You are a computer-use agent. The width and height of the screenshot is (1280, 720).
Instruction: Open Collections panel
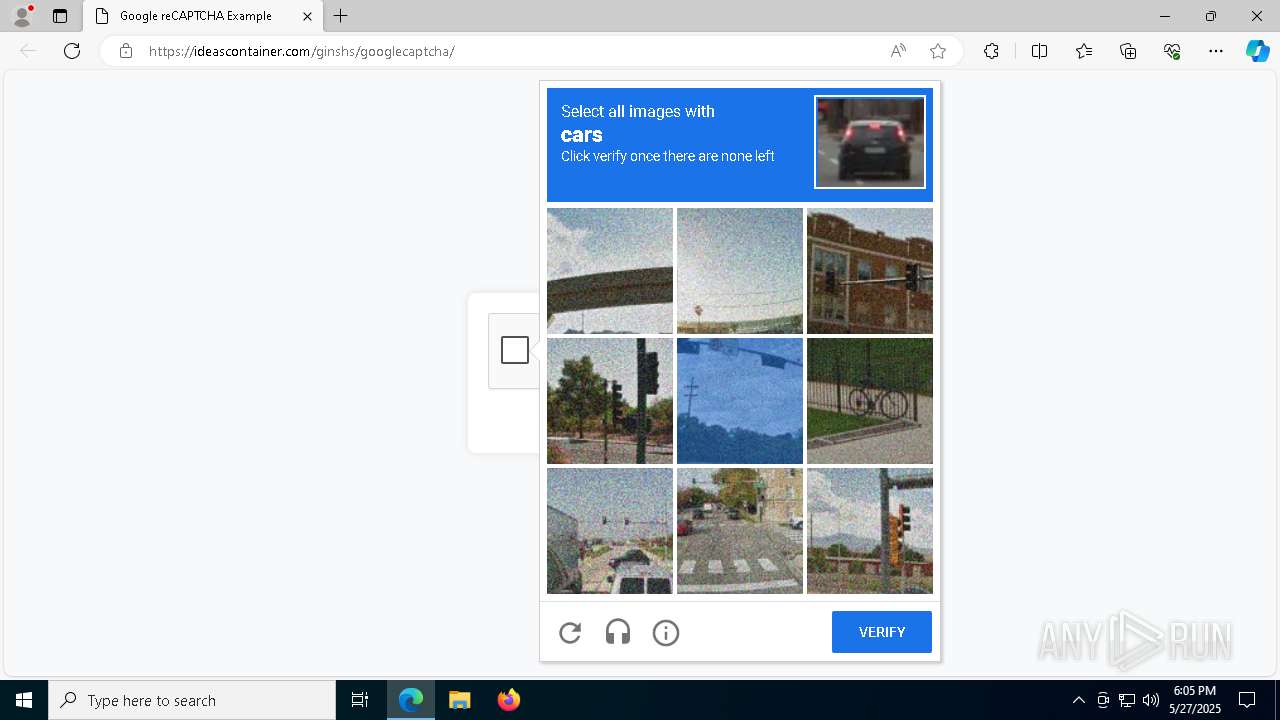(x=1128, y=51)
